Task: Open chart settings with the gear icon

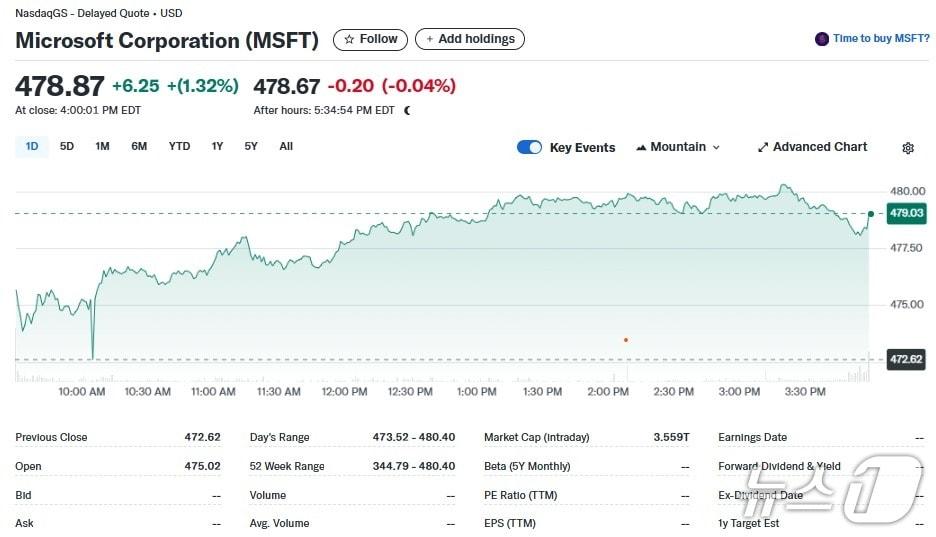Action: point(908,148)
